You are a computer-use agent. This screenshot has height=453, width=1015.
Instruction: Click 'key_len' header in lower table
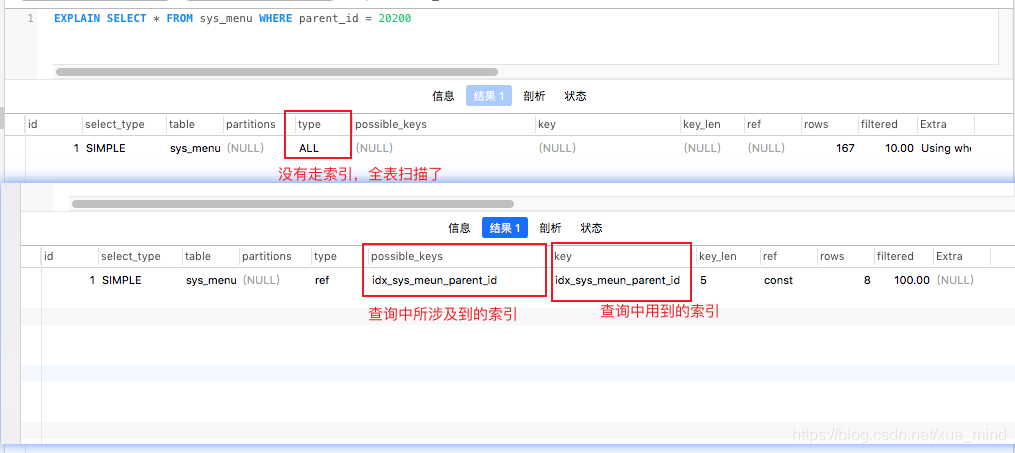click(x=718, y=256)
